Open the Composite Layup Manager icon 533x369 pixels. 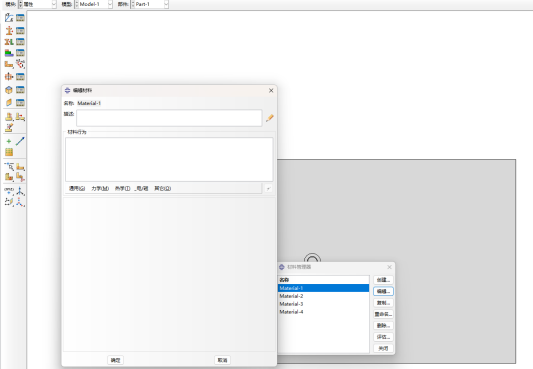coord(20,53)
